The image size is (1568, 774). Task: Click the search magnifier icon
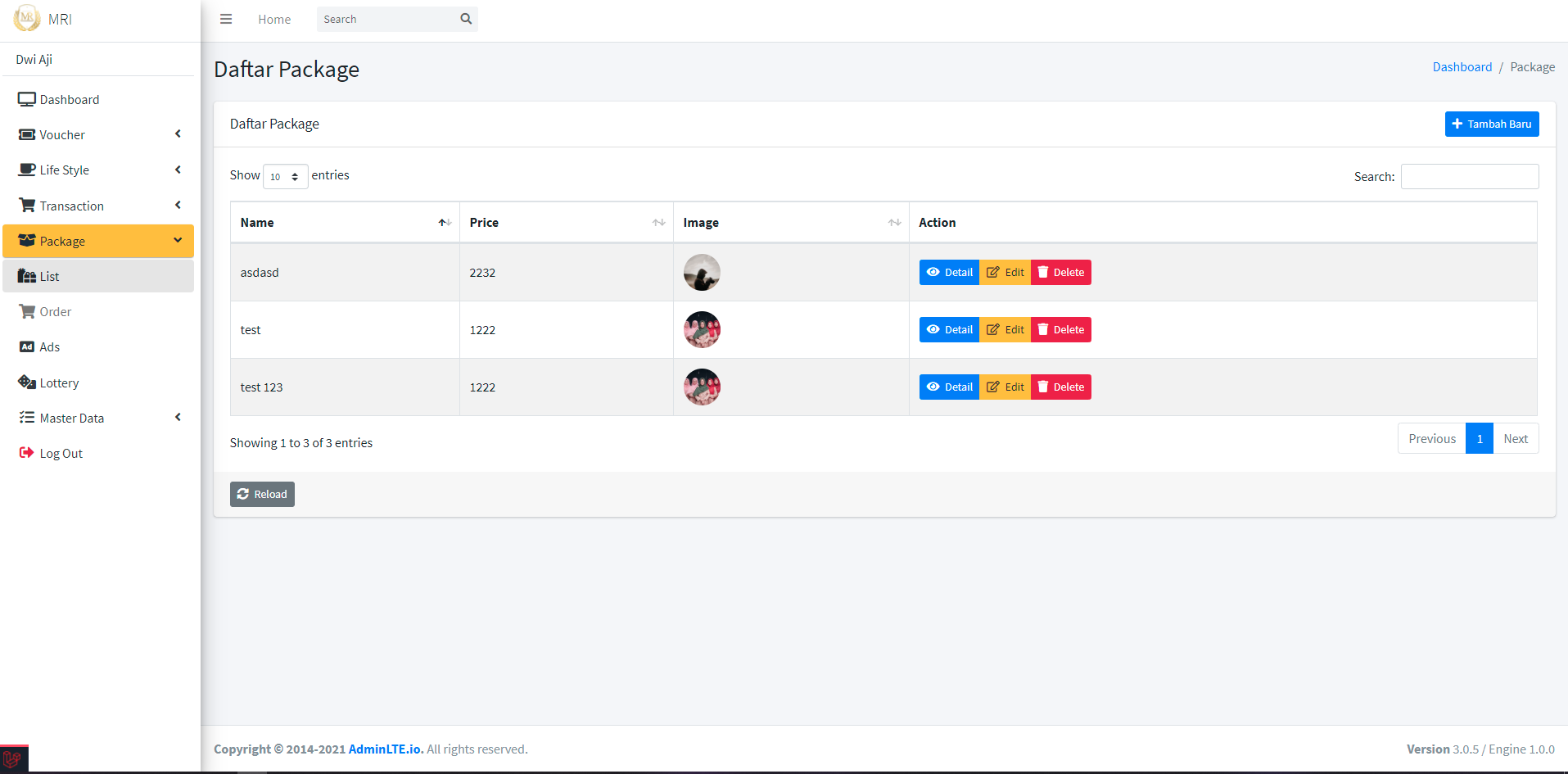tap(466, 19)
